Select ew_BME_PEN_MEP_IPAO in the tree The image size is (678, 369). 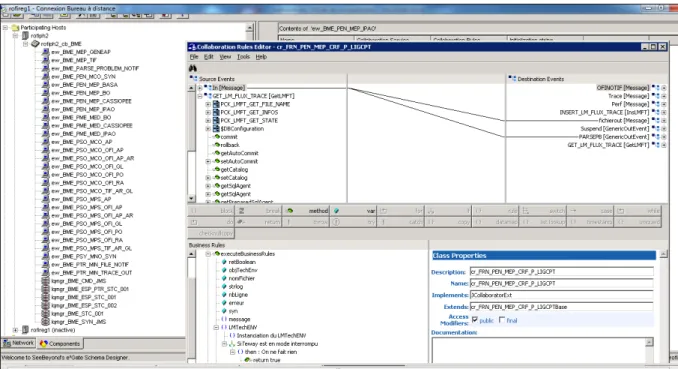click(83, 109)
